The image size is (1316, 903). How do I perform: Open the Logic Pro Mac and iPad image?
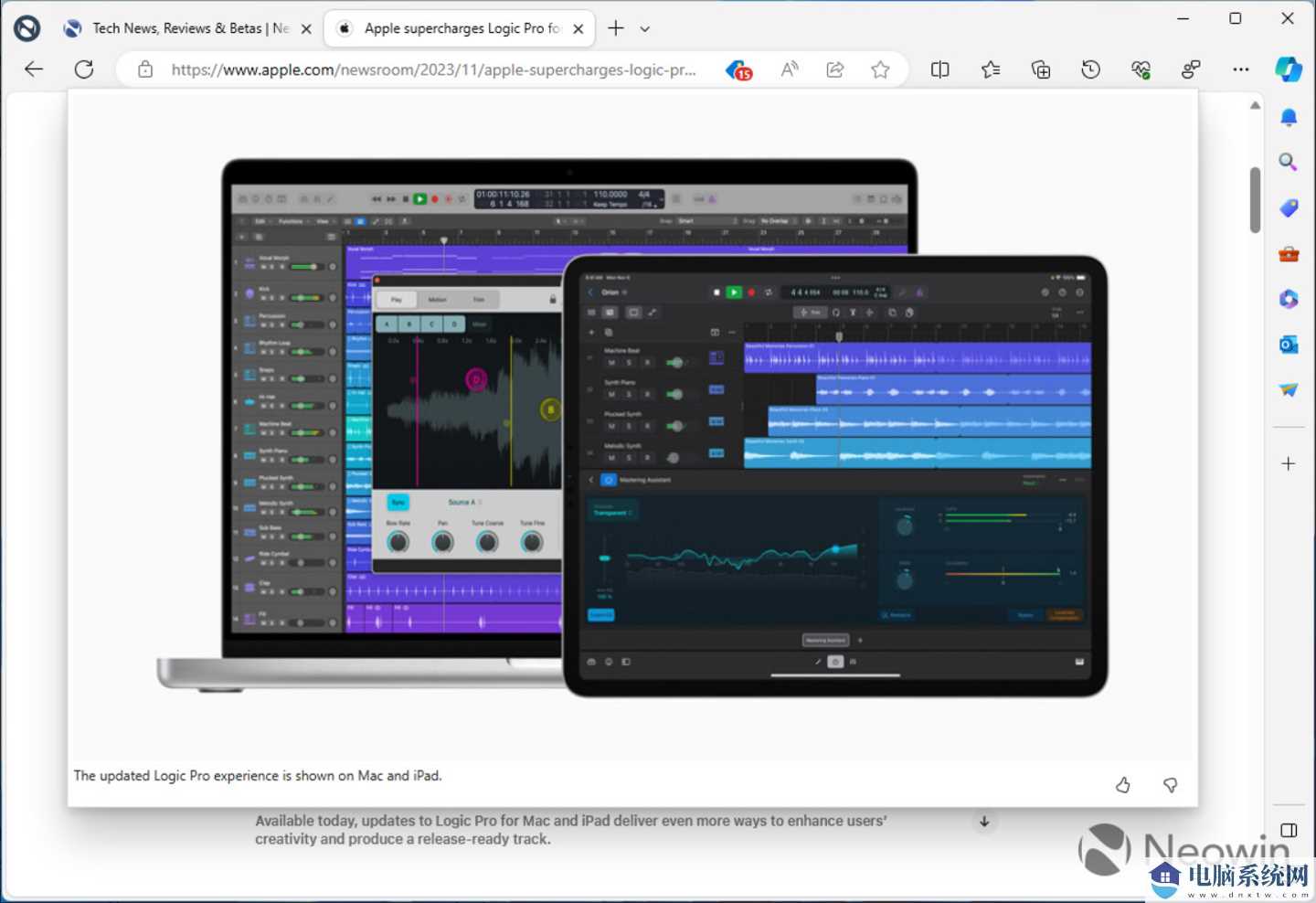click(632, 427)
